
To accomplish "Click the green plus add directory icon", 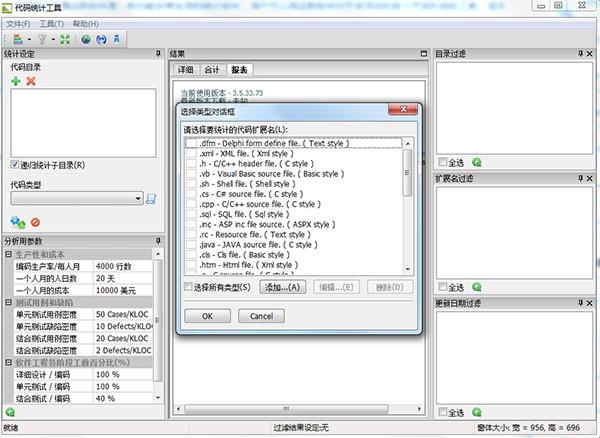I will tap(16, 80).
